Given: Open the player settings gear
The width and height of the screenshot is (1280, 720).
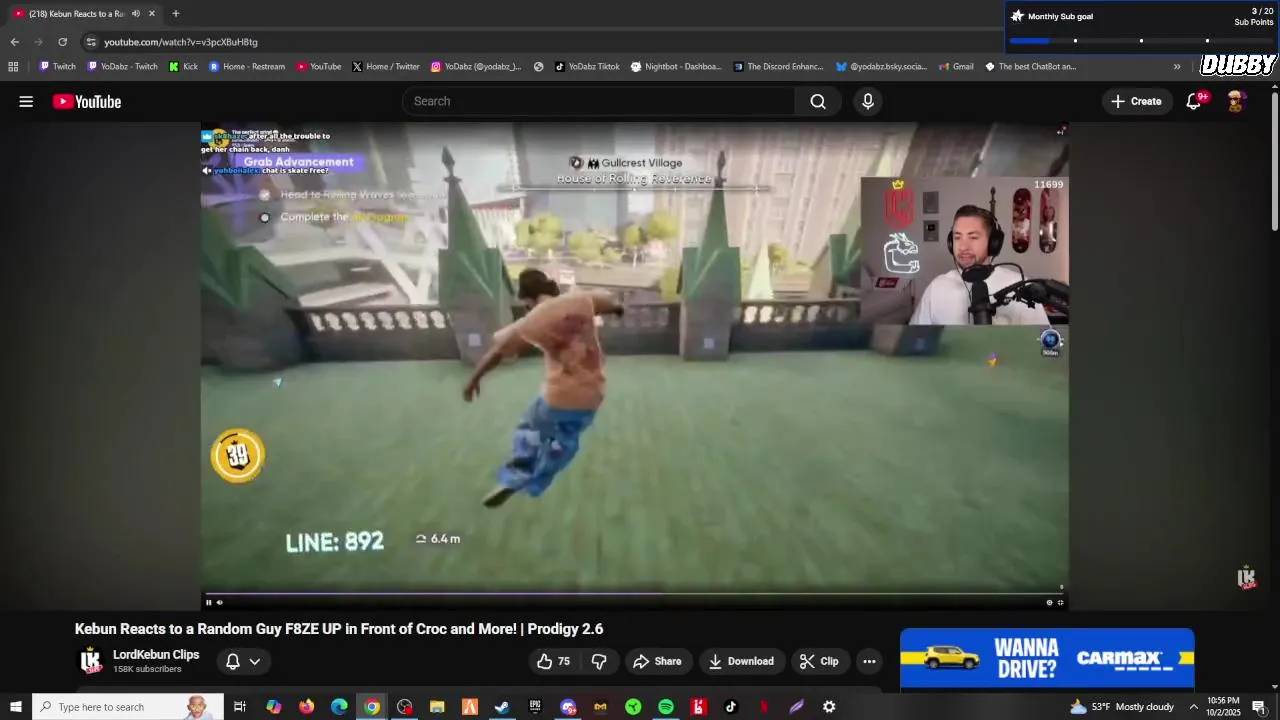Looking at the screenshot, I should pyautogui.click(x=1049, y=602).
